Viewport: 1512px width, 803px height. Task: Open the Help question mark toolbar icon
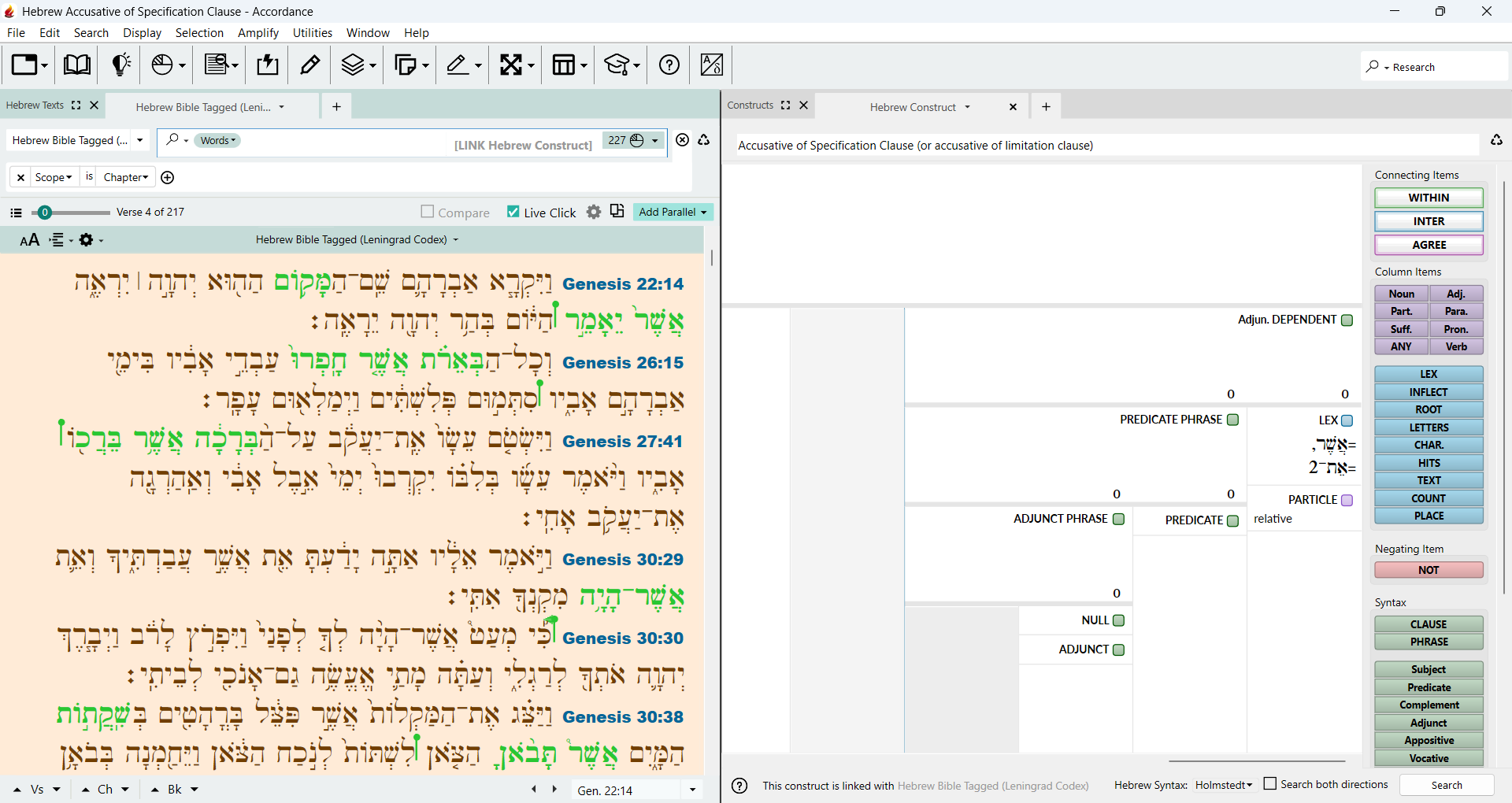point(669,65)
